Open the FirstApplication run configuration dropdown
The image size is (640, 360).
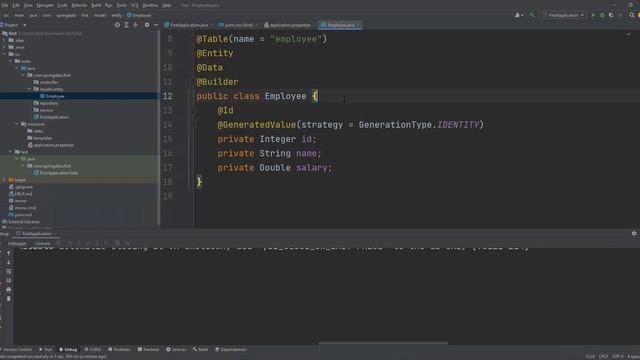coord(563,15)
